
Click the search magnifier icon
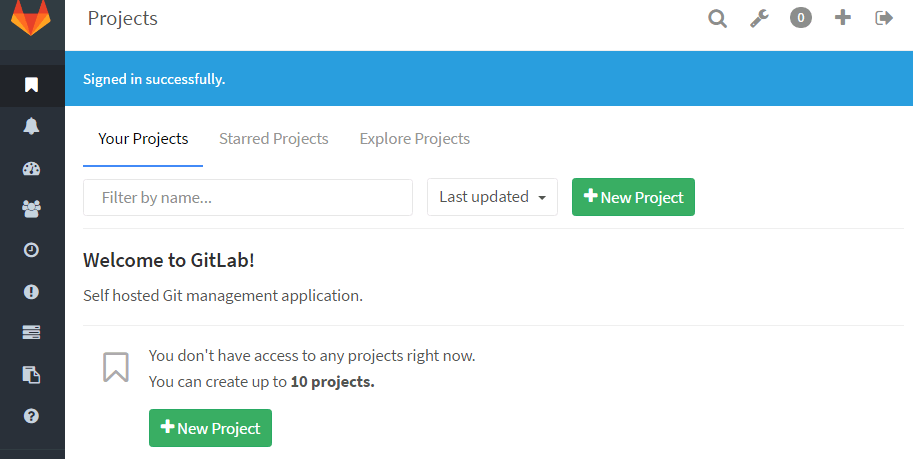[x=717, y=18]
